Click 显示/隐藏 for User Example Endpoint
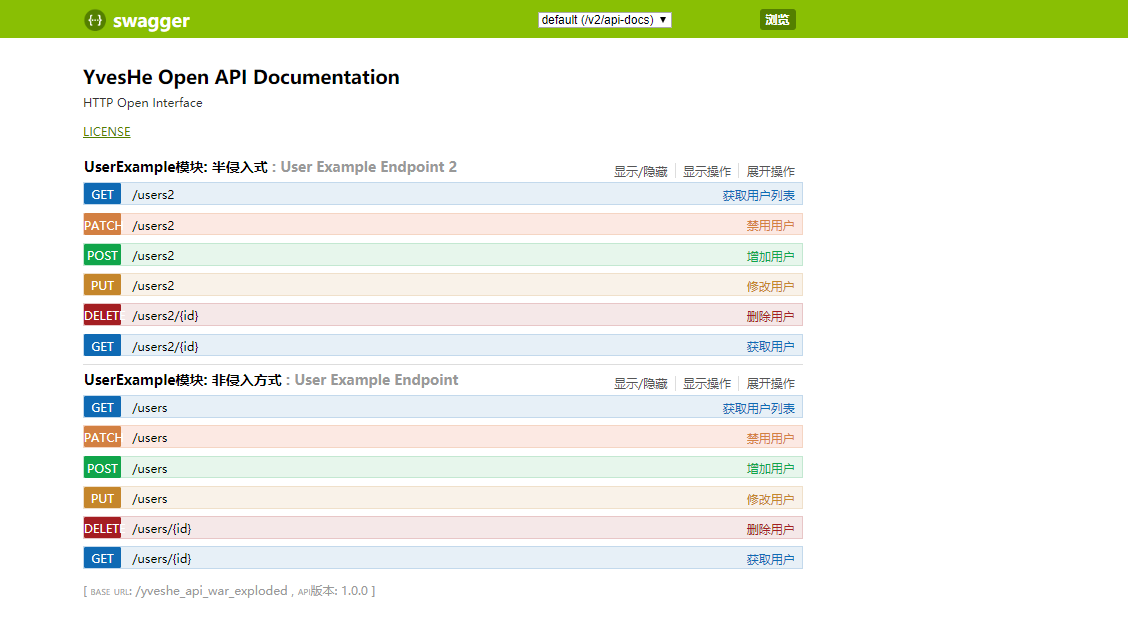1128x625 pixels. pyautogui.click(x=640, y=384)
